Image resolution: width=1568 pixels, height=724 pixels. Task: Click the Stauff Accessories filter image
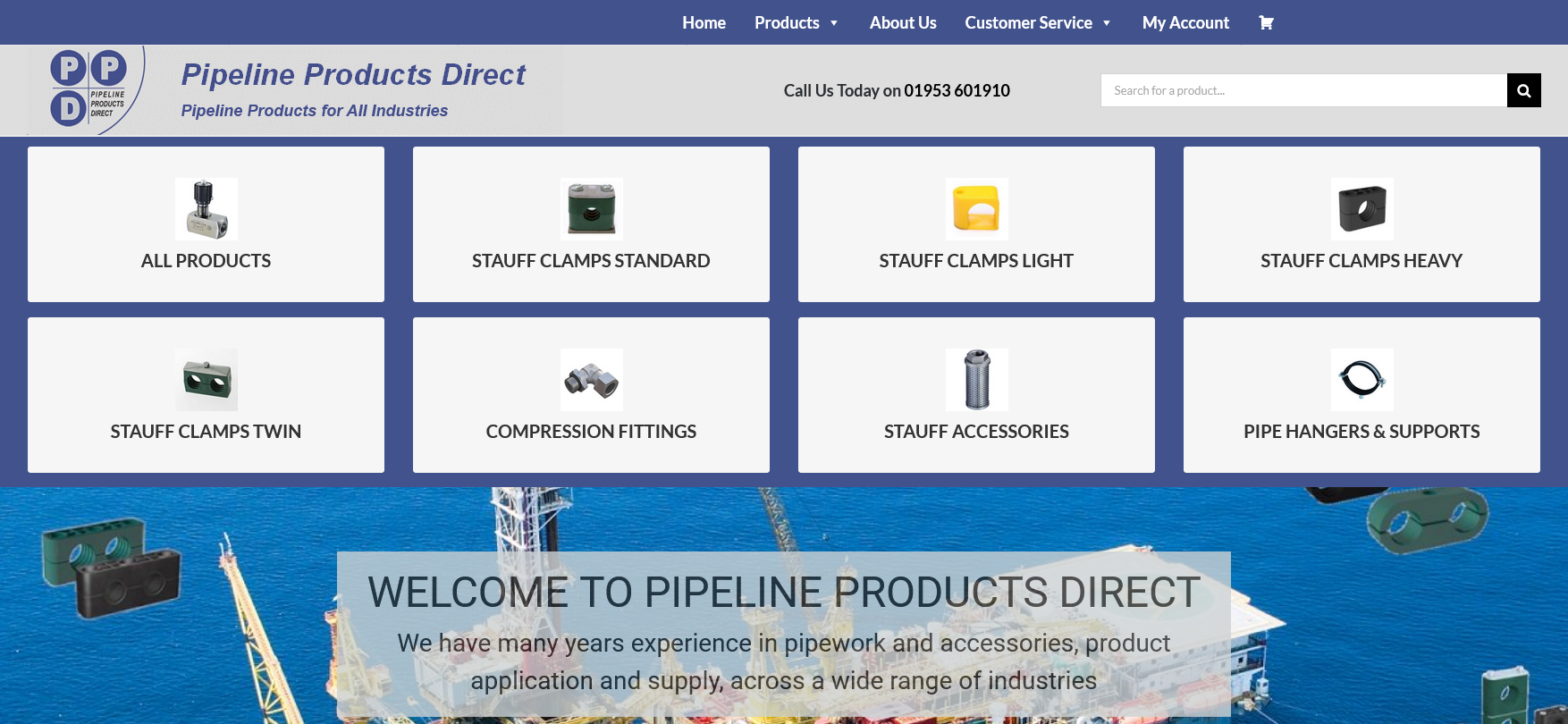tap(976, 380)
